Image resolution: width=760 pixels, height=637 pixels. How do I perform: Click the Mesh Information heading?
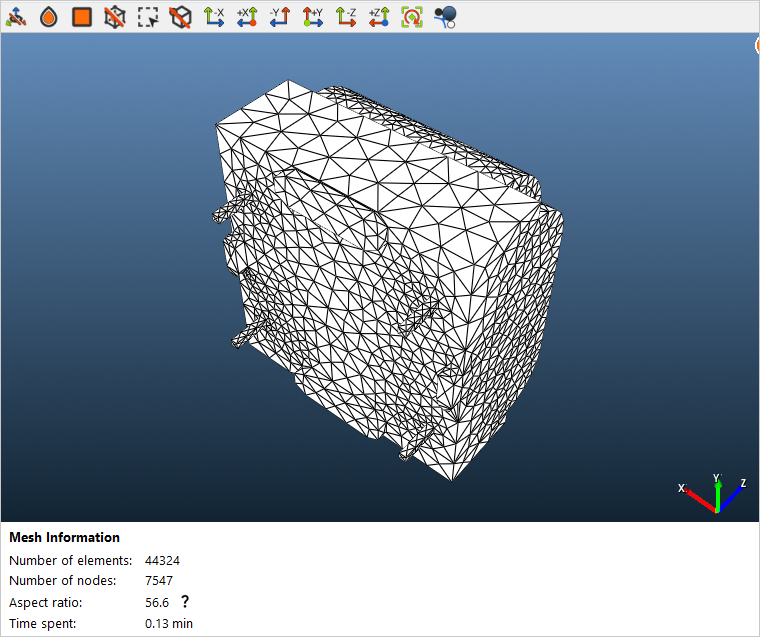[x=64, y=537]
